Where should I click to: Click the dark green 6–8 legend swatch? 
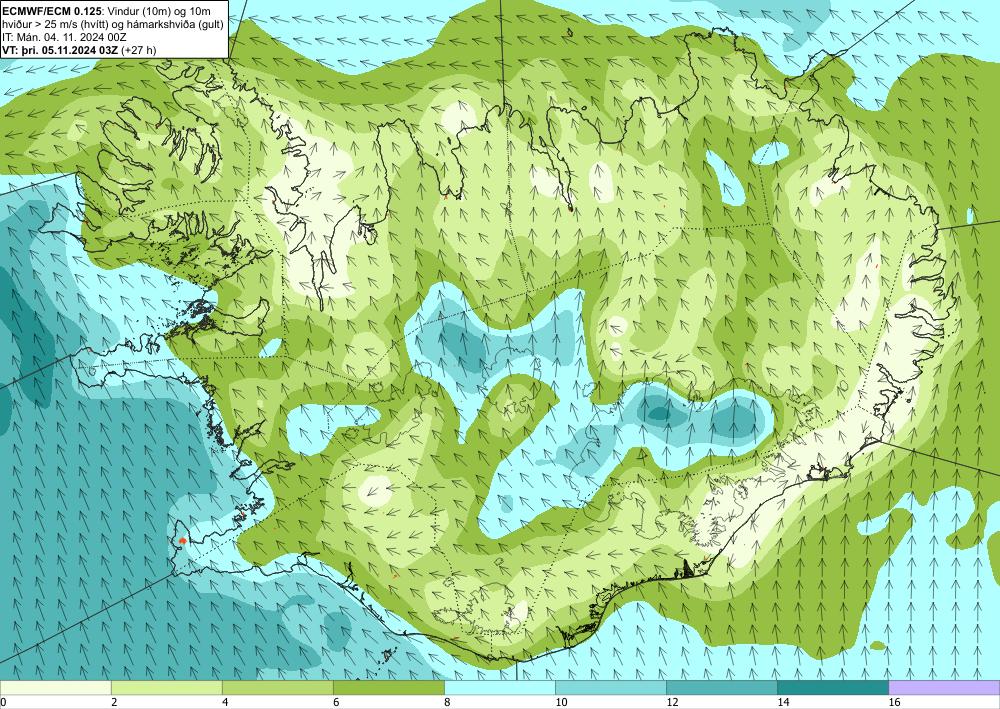click(x=388, y=687)
